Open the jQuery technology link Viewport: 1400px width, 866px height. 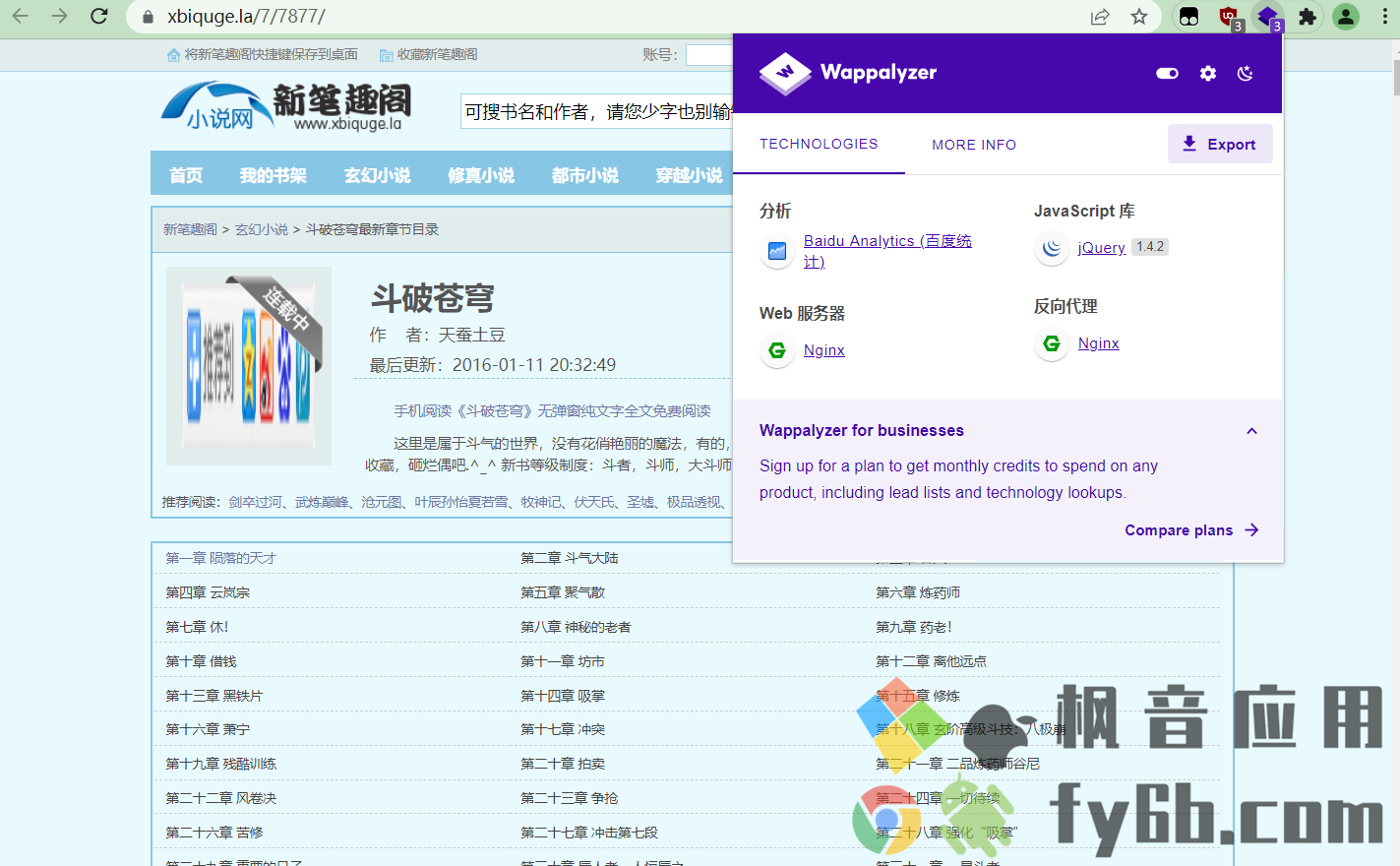click(x=1102, y=248)
